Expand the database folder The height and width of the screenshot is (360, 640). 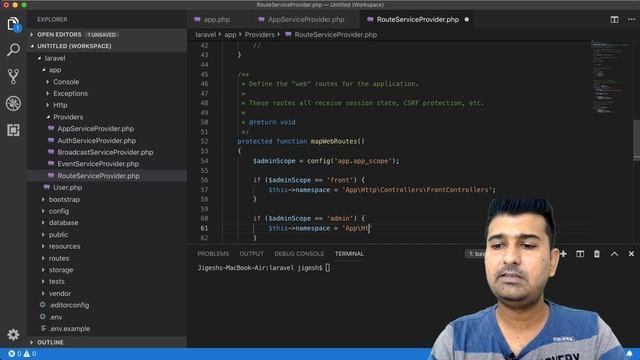click(x=63, y=223)
